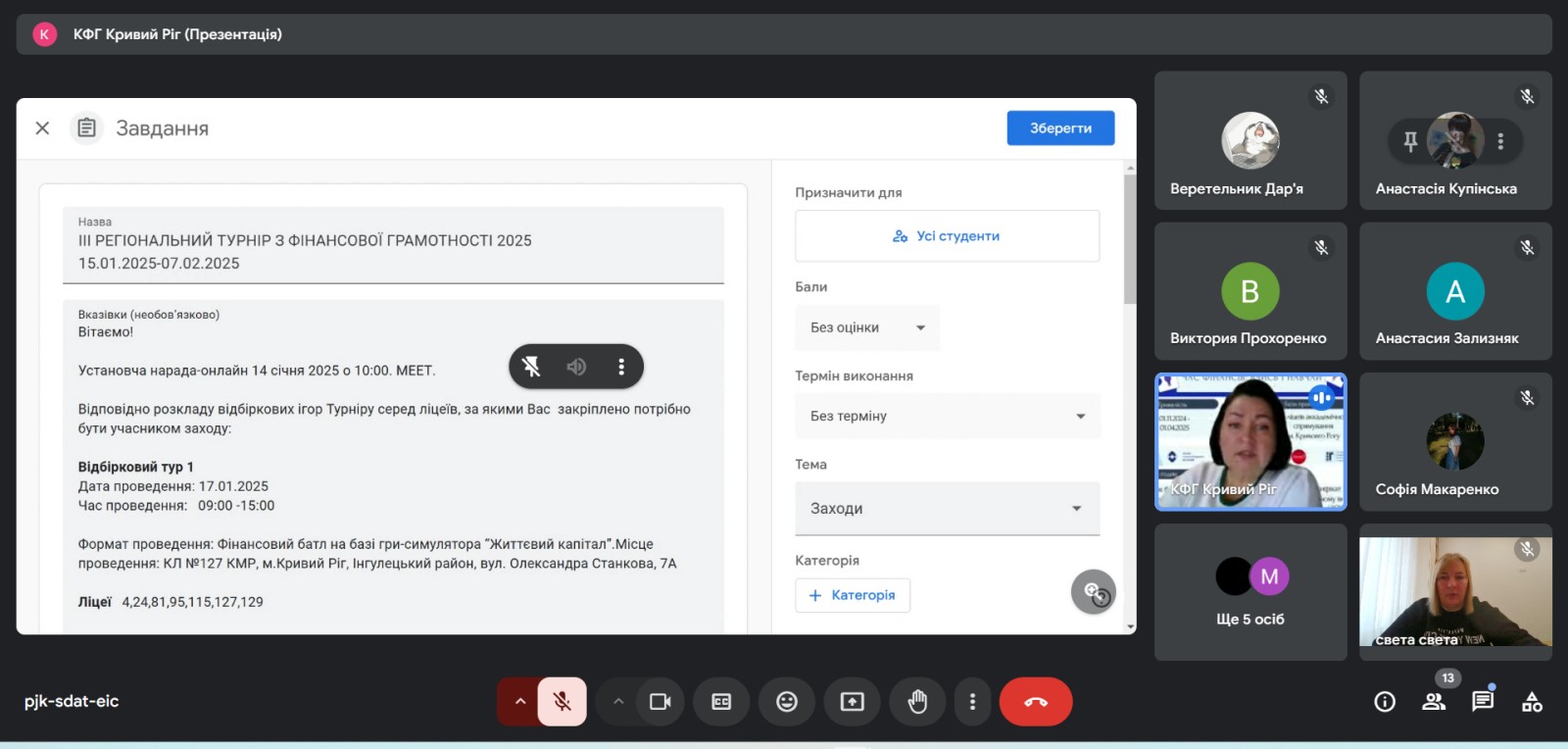Unmute microphone in bottom toolbar

coord(563,702)
